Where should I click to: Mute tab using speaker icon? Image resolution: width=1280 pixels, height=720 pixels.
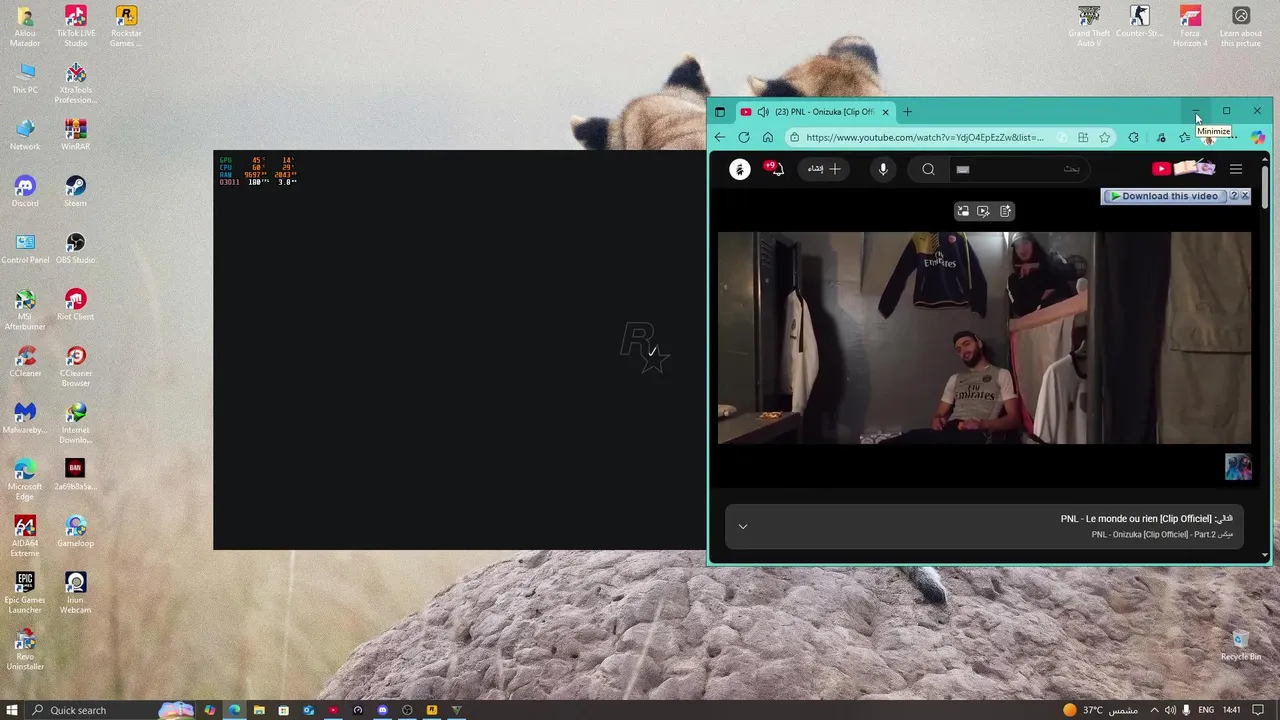tap(763, 112)
